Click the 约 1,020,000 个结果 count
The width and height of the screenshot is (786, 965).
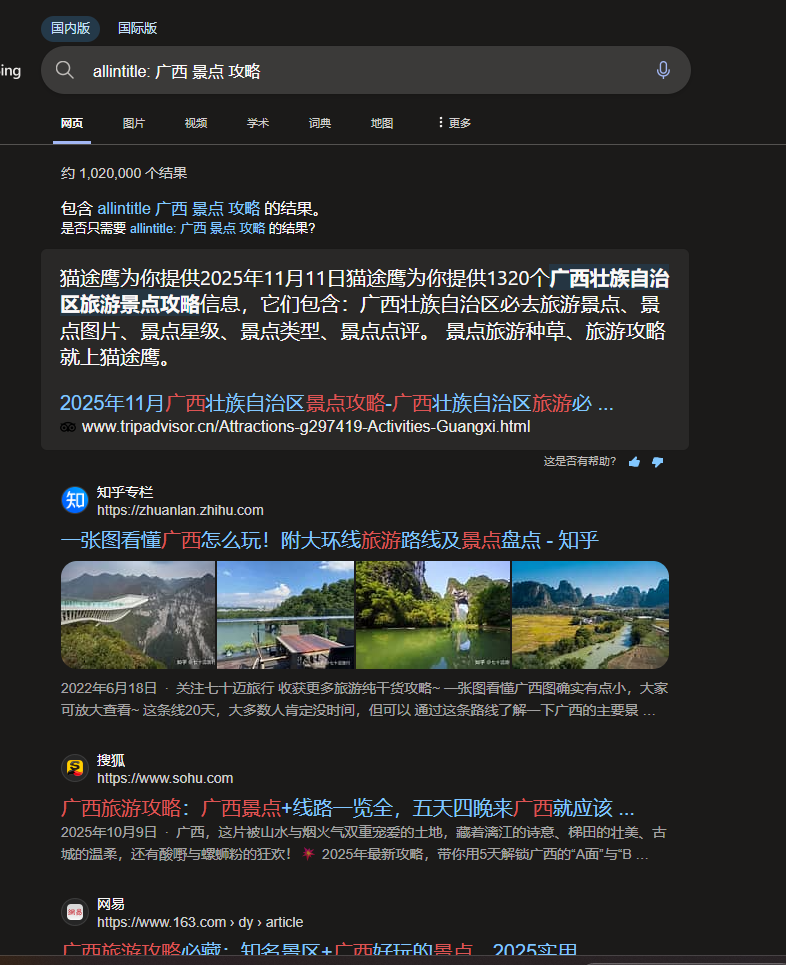click(x=124, y=173)
